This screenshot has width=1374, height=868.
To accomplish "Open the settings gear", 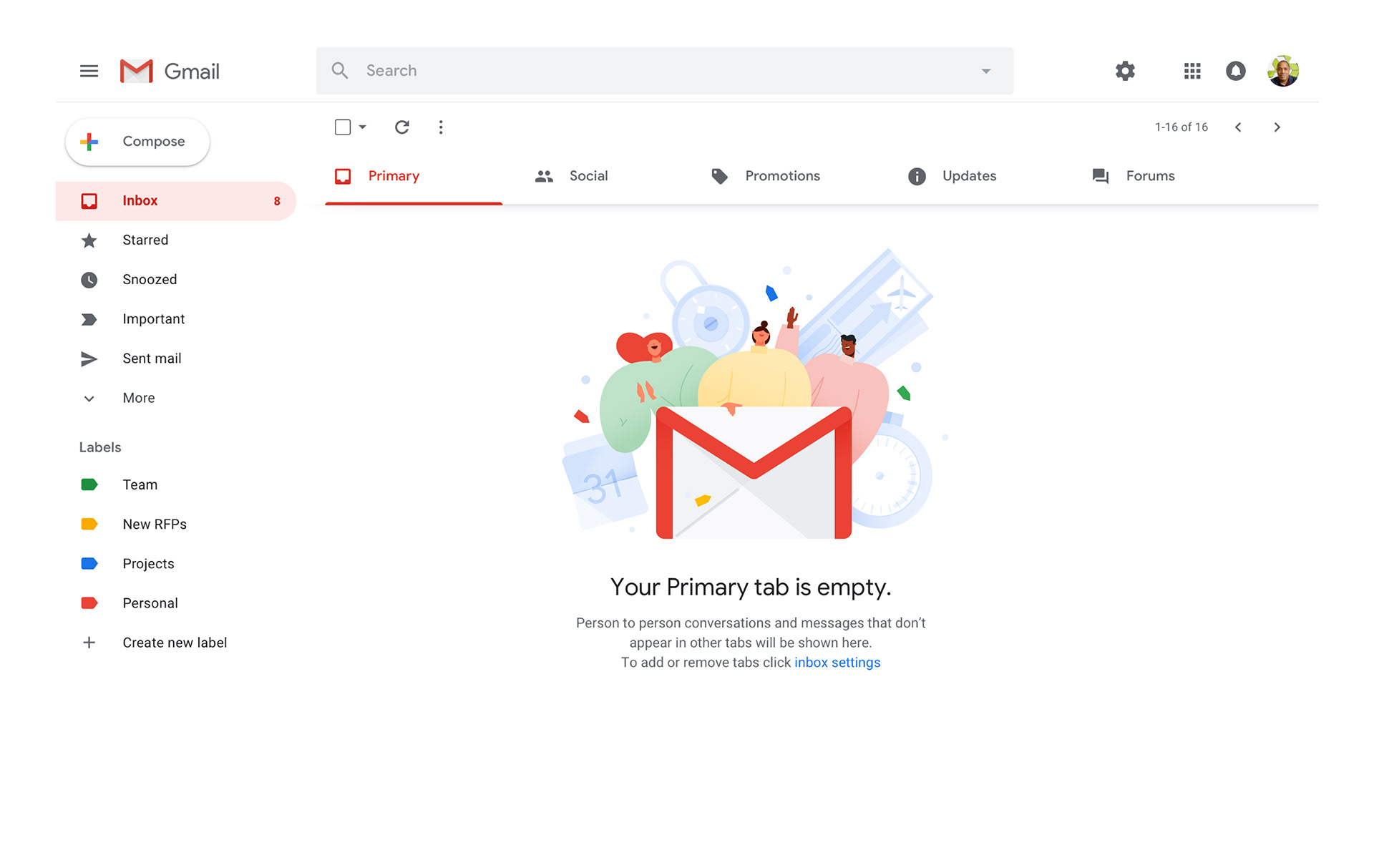I will pyautogui.click(x=1125, y=71).
